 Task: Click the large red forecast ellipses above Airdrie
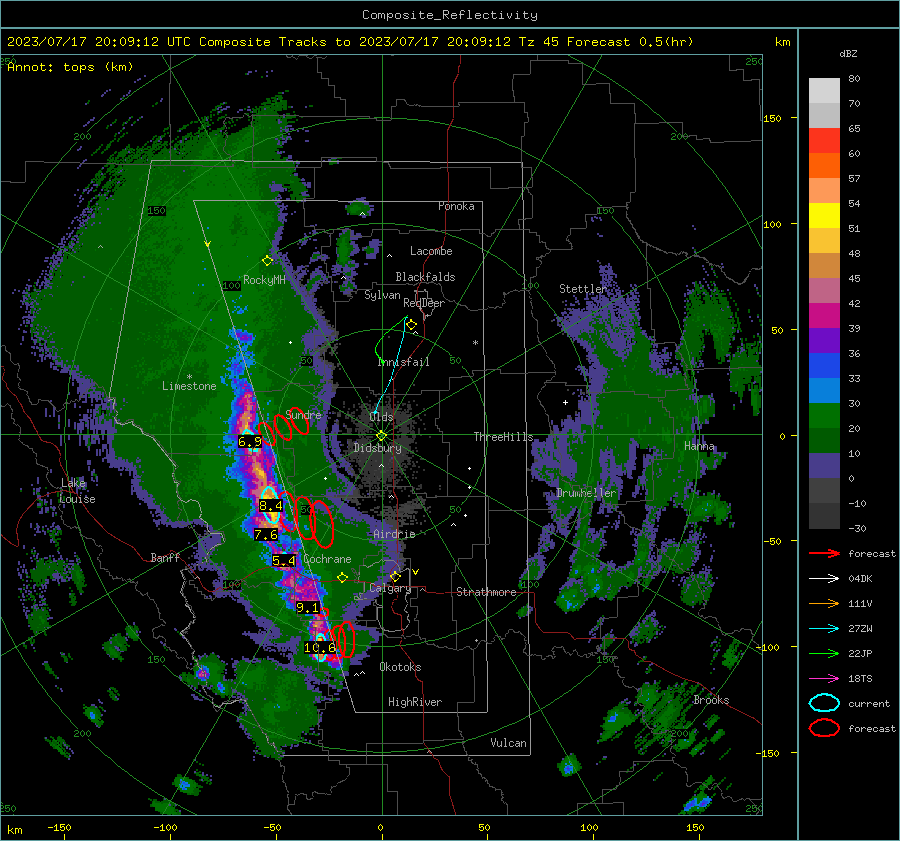coord(307,519)
